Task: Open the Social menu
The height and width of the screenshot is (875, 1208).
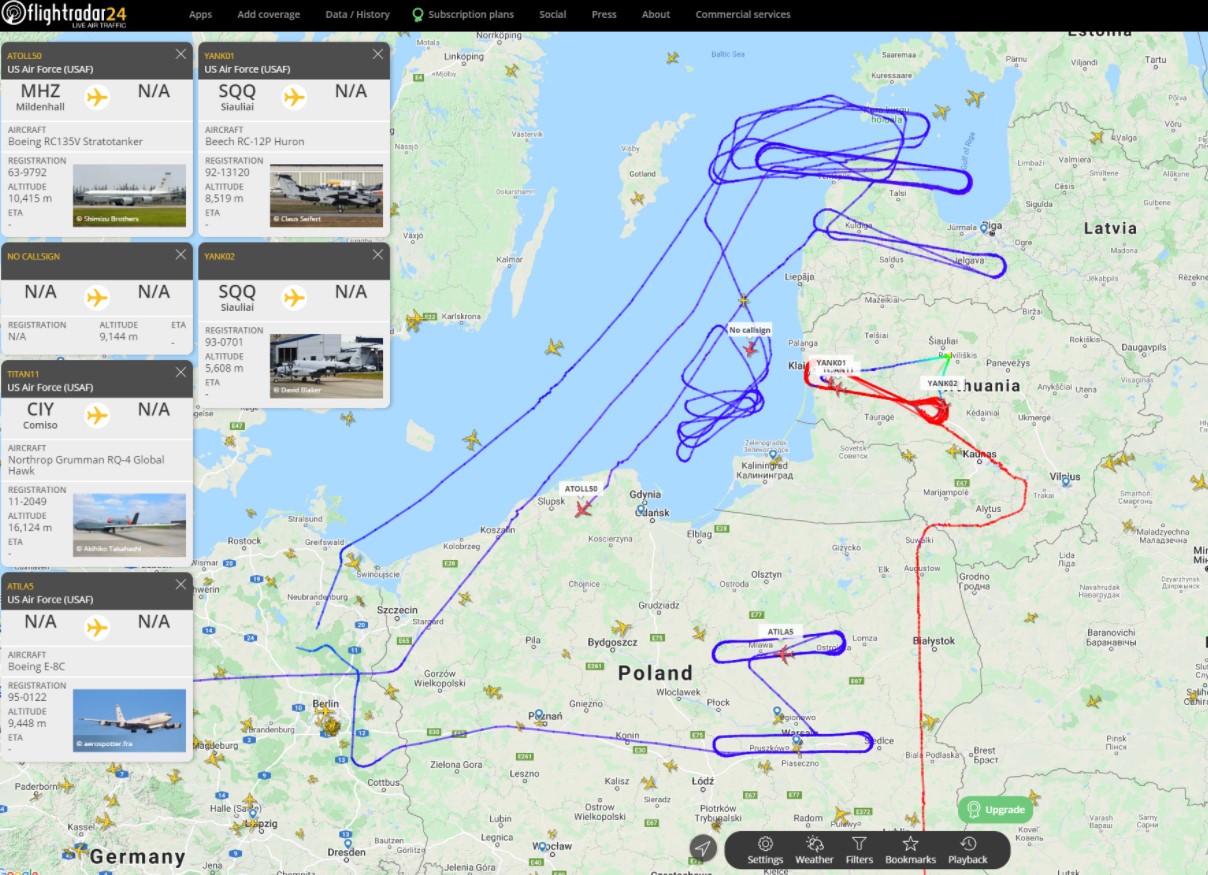Action: [x=552, y=15]
